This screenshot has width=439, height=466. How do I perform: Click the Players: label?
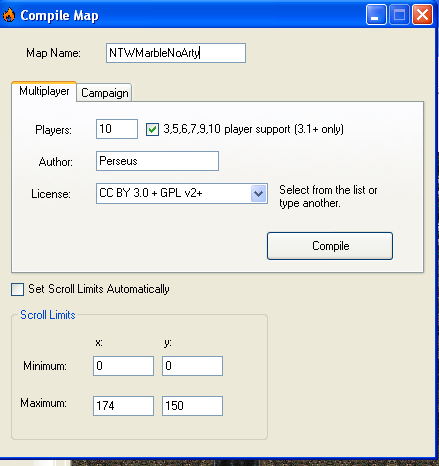click(x=53, y=130)
